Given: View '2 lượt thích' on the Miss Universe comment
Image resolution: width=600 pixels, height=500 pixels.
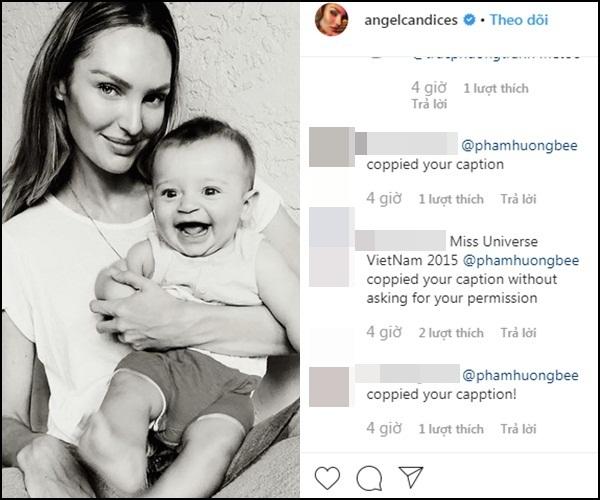Looking at the screenshot, I should 450,333.
